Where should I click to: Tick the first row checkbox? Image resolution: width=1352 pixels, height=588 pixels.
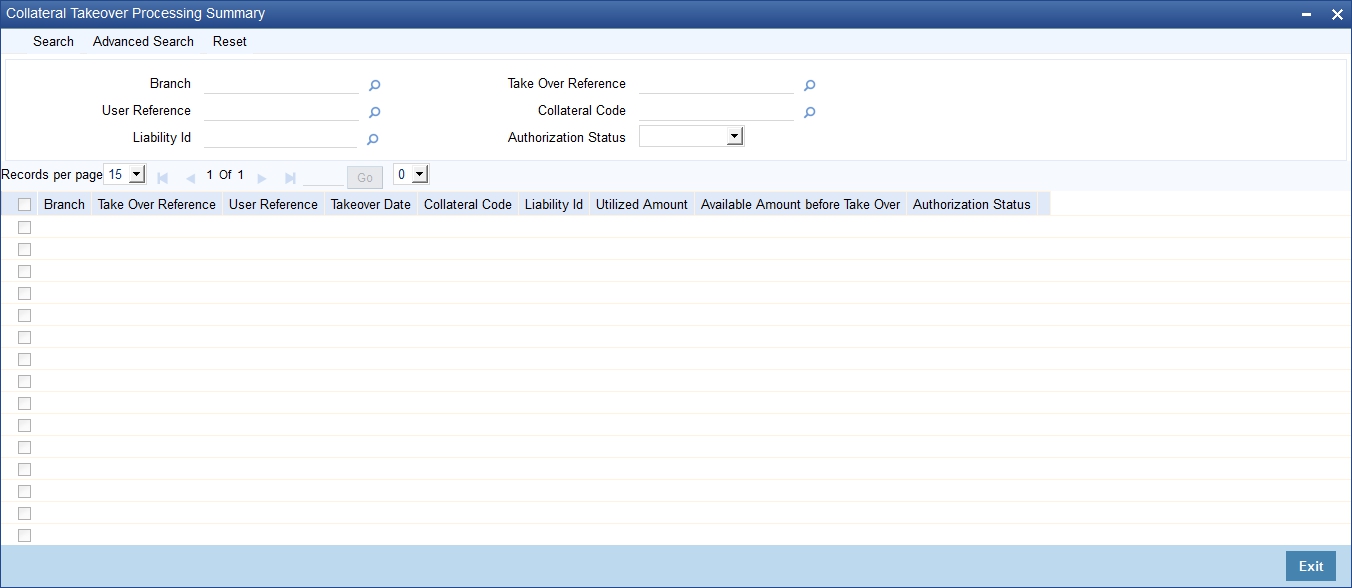tap(25, 227)
